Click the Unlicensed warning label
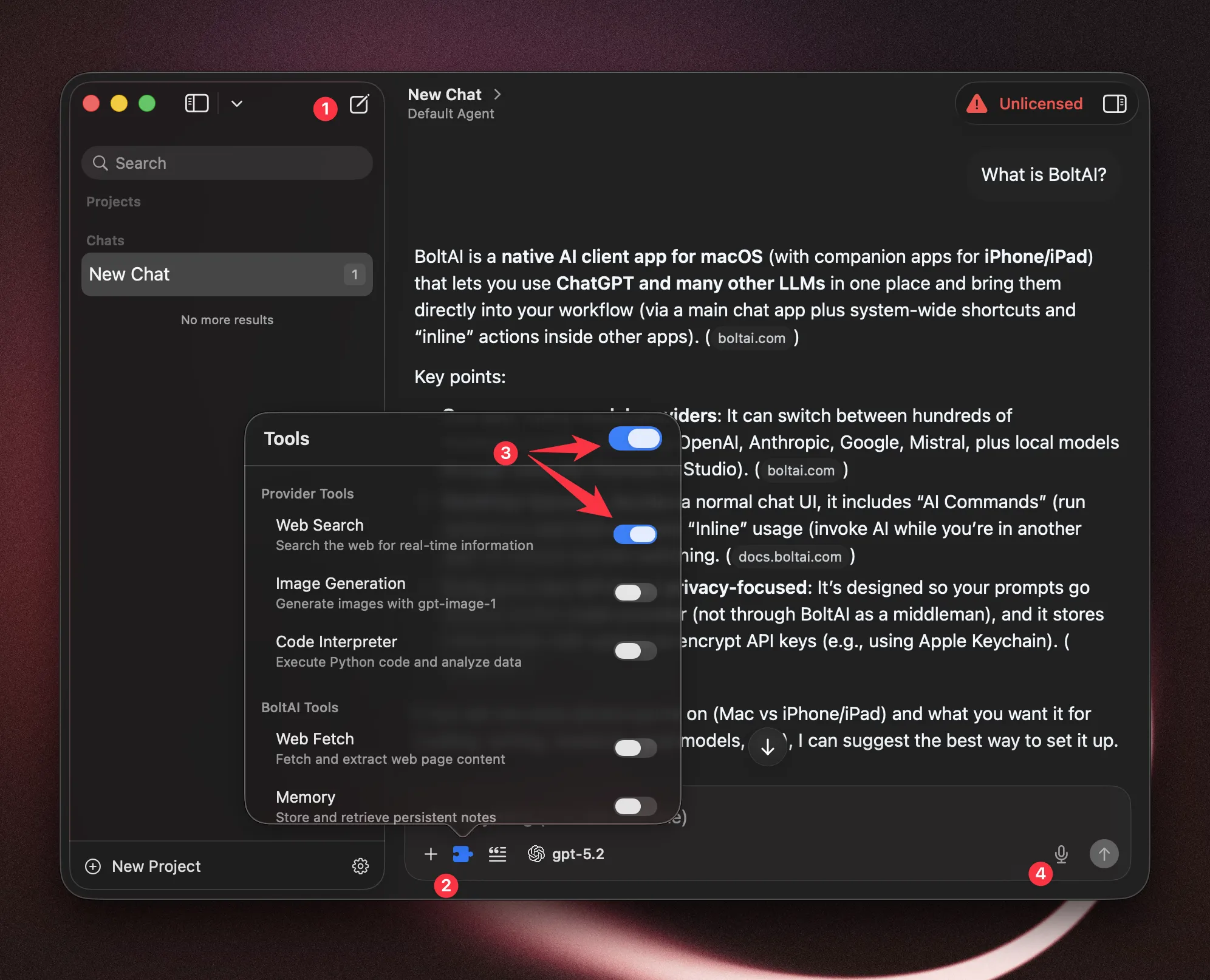1210x980 pixels. point(1041,104)
